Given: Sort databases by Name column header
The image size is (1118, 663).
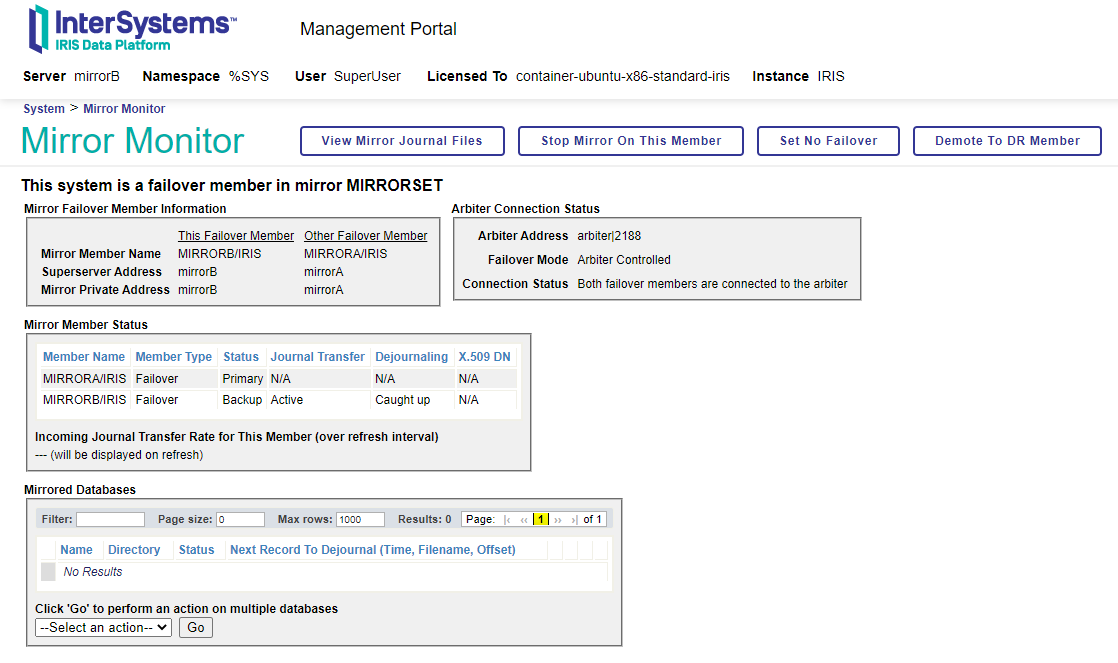Looking at the screenshot, I should 76,550.
